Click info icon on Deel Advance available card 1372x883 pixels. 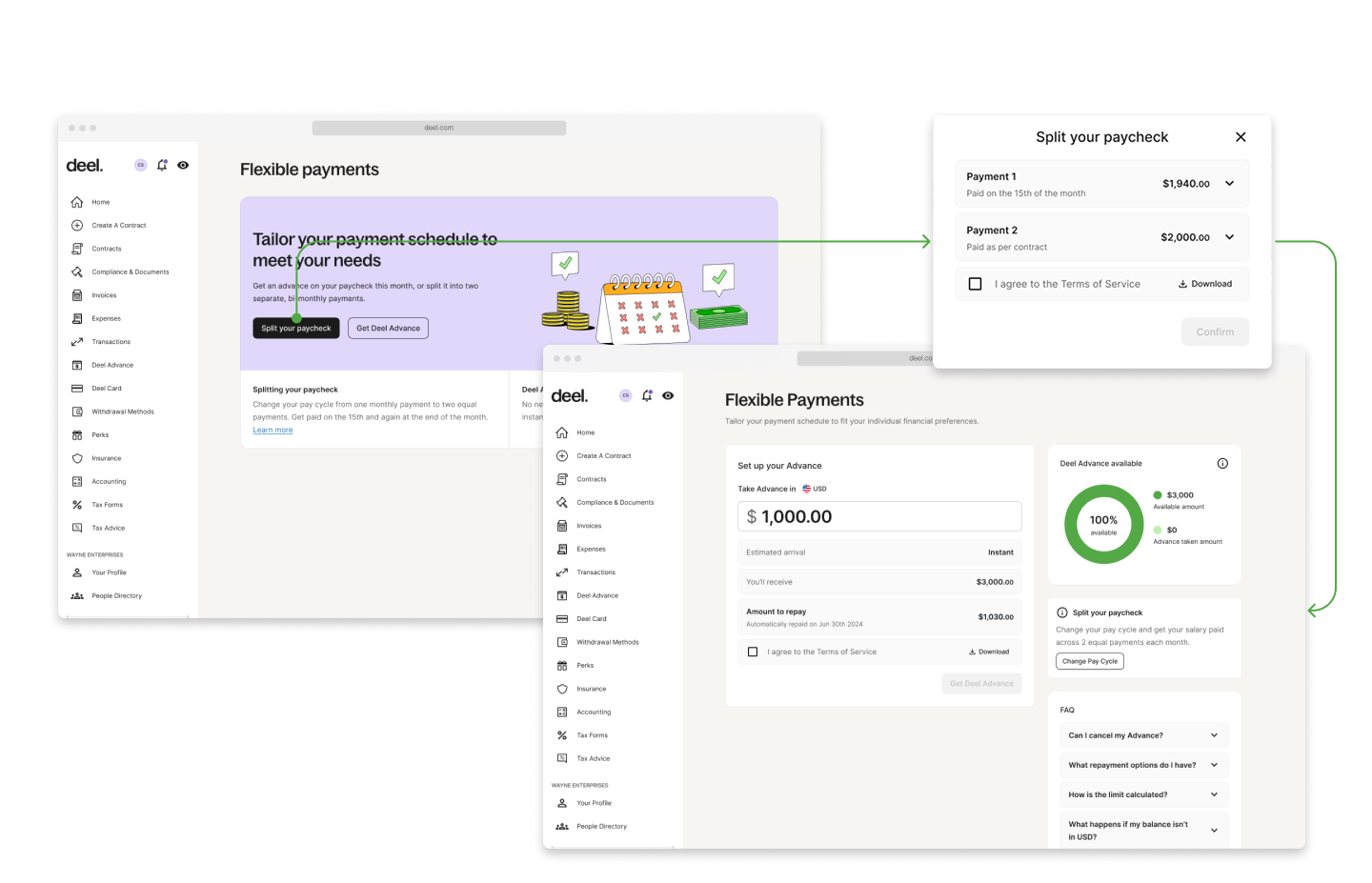1222,464
